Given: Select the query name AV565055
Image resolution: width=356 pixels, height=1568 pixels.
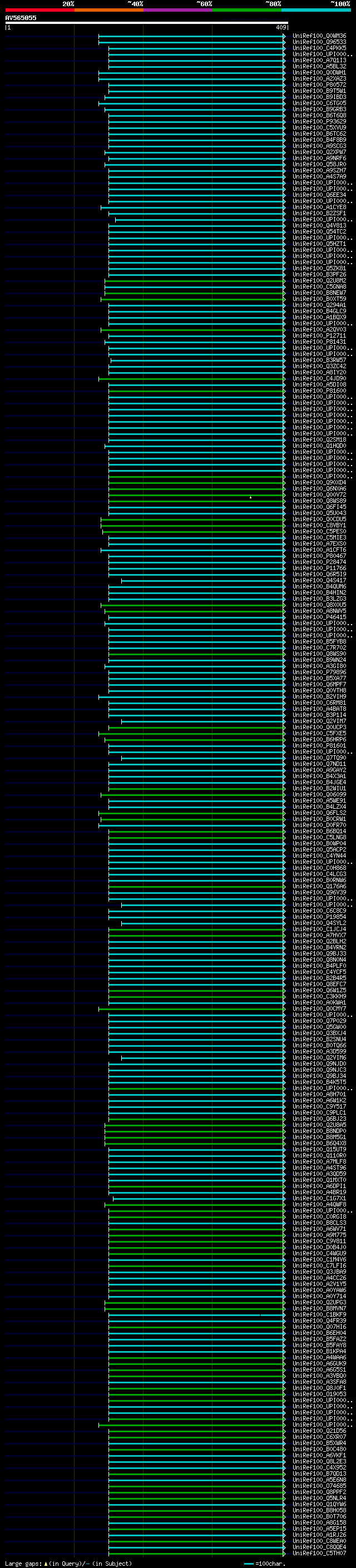Looking at the screenshot, I should click(x=21, y=18).
